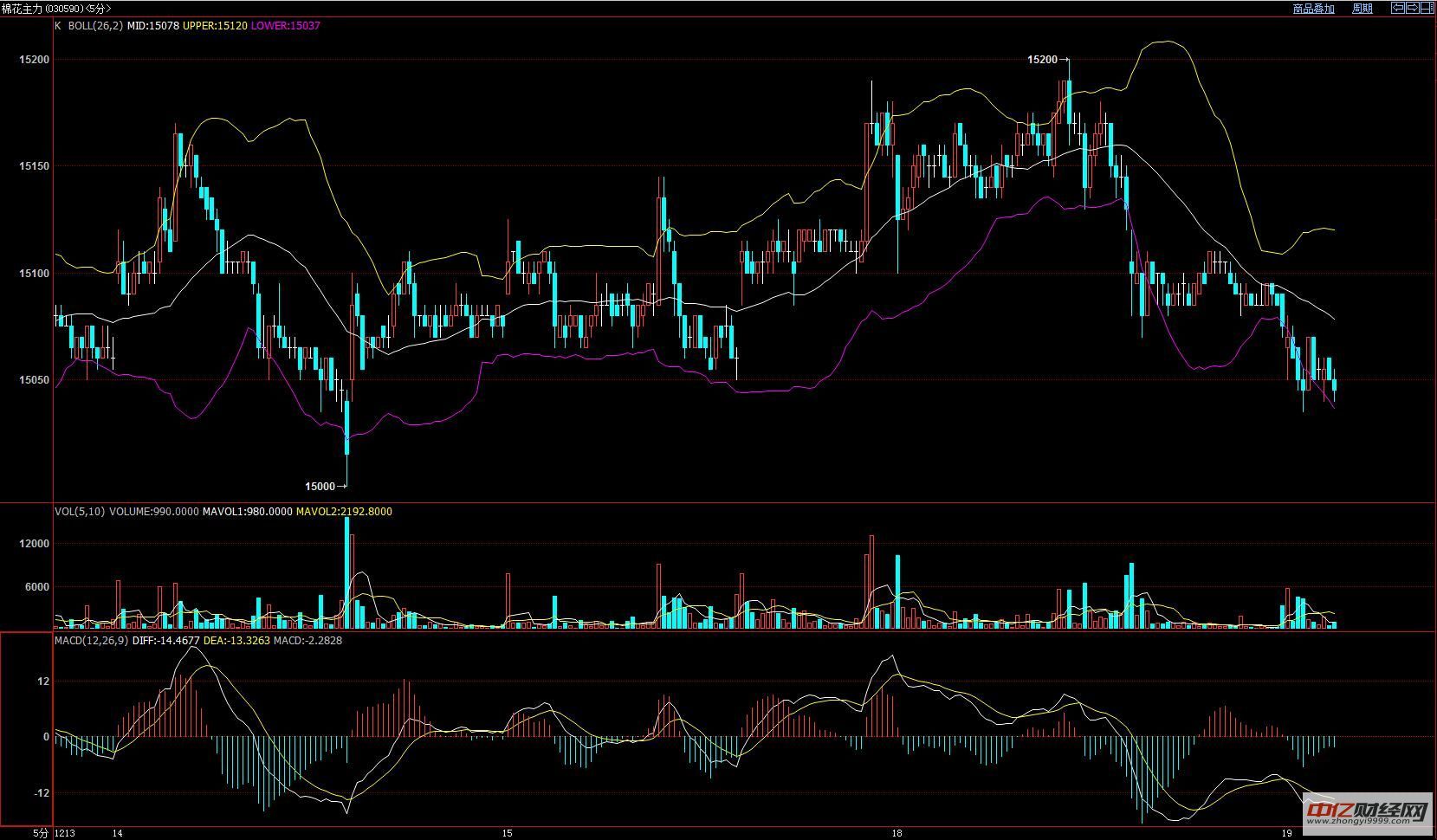Image resolution: width=1437 pixels, height=840 pixels.
Task: Click the LOWER:15037 value
Action: (x=285, y=26)
